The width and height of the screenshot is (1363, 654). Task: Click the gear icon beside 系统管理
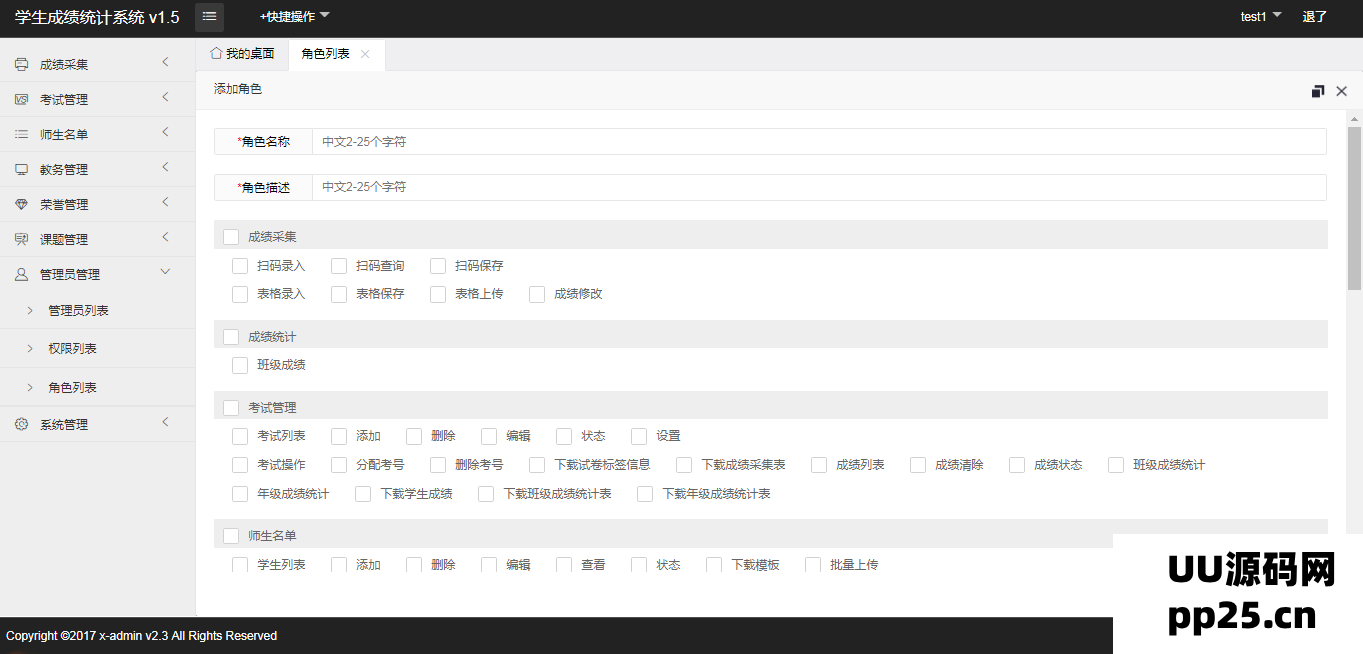pos(21,424)
